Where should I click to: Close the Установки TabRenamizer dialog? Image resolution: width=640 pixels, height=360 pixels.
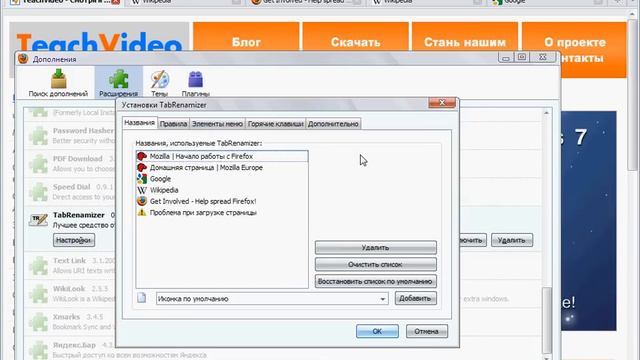click(x=442, y=102)
